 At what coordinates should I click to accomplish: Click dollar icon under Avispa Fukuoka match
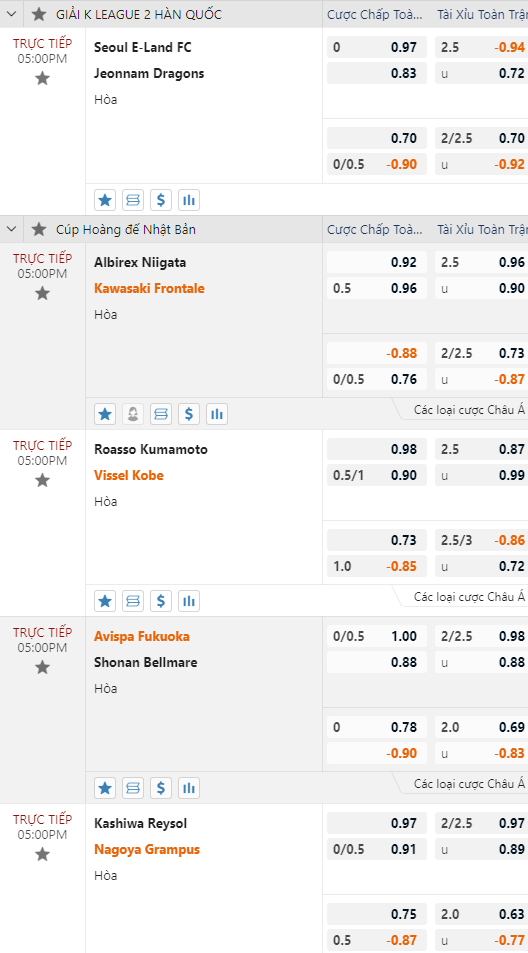[161, 788]
